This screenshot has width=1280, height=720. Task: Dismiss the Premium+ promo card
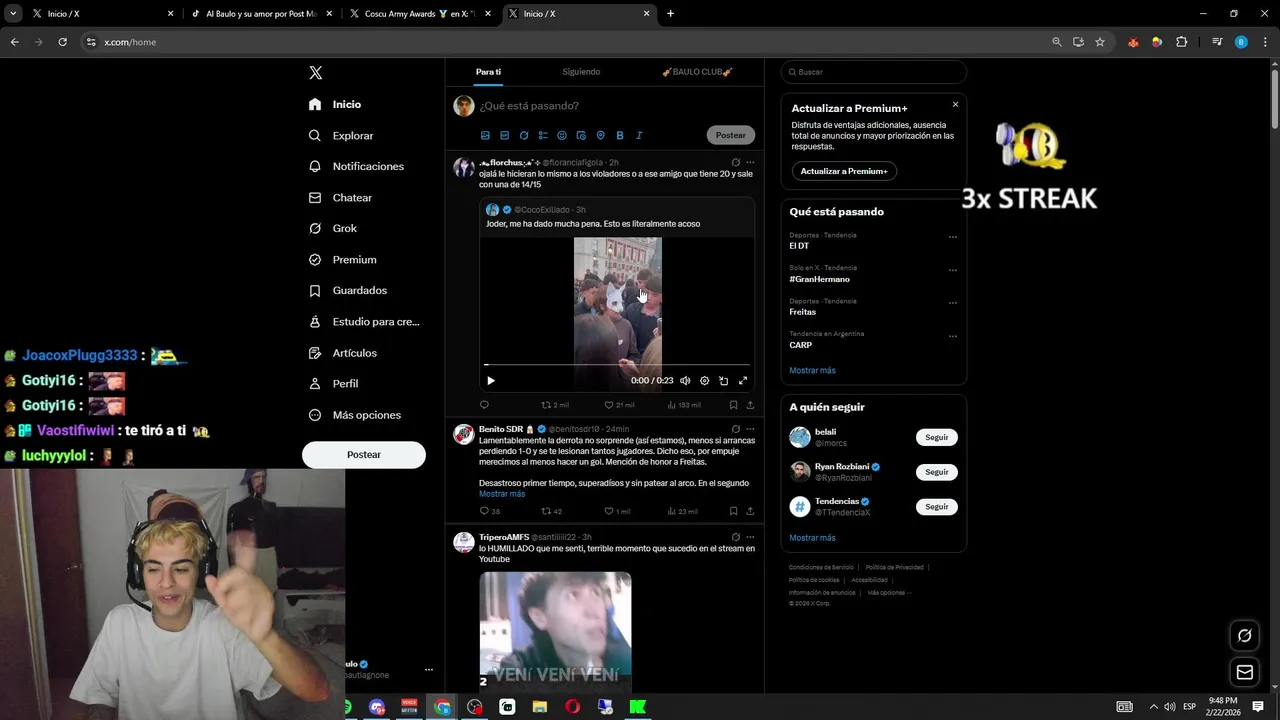(x=955, y=104)
